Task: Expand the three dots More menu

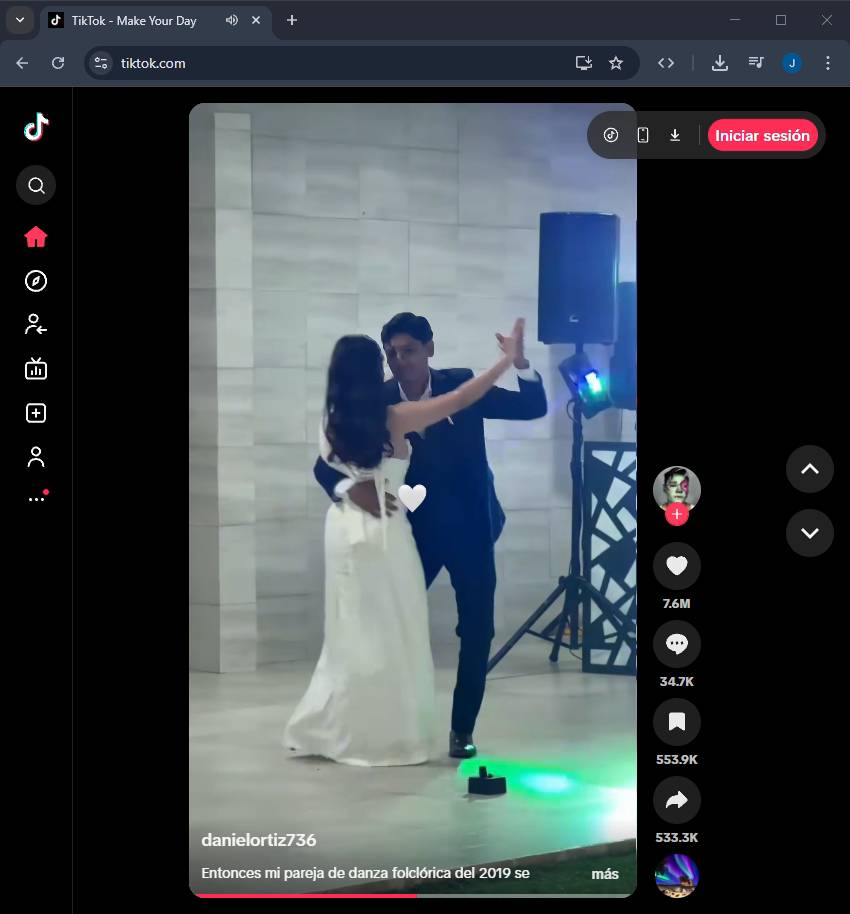Action: [36, 498]
